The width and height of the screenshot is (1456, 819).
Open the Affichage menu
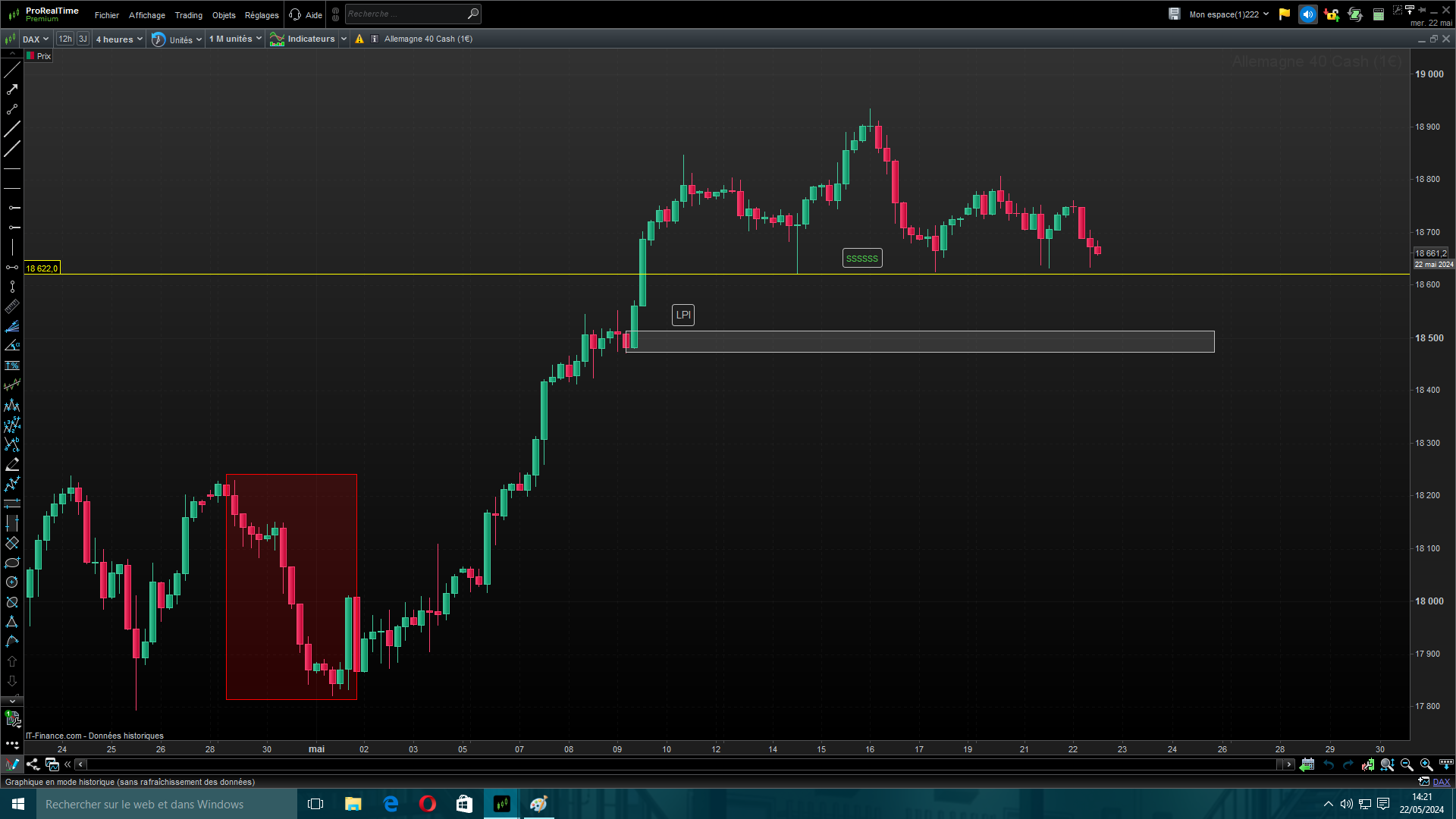146,15
